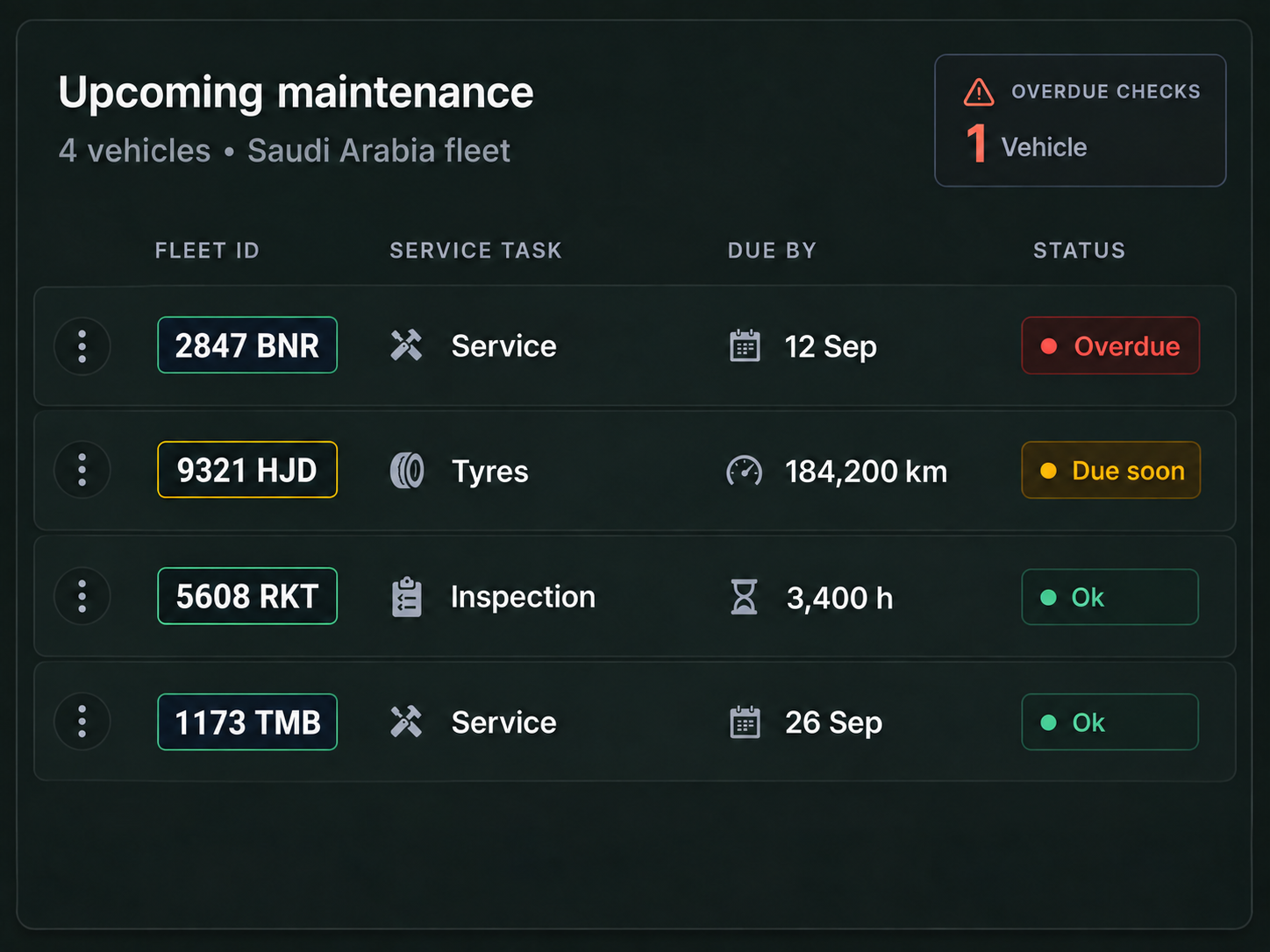The image size is (1270, 952).
Task: Click the 184,200 km due value
Action: (x=866, y=472)
